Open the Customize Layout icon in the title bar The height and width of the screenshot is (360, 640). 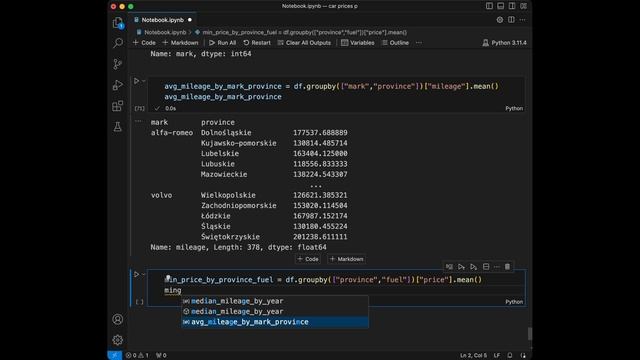pyautogui.click(x=523, y=6)
